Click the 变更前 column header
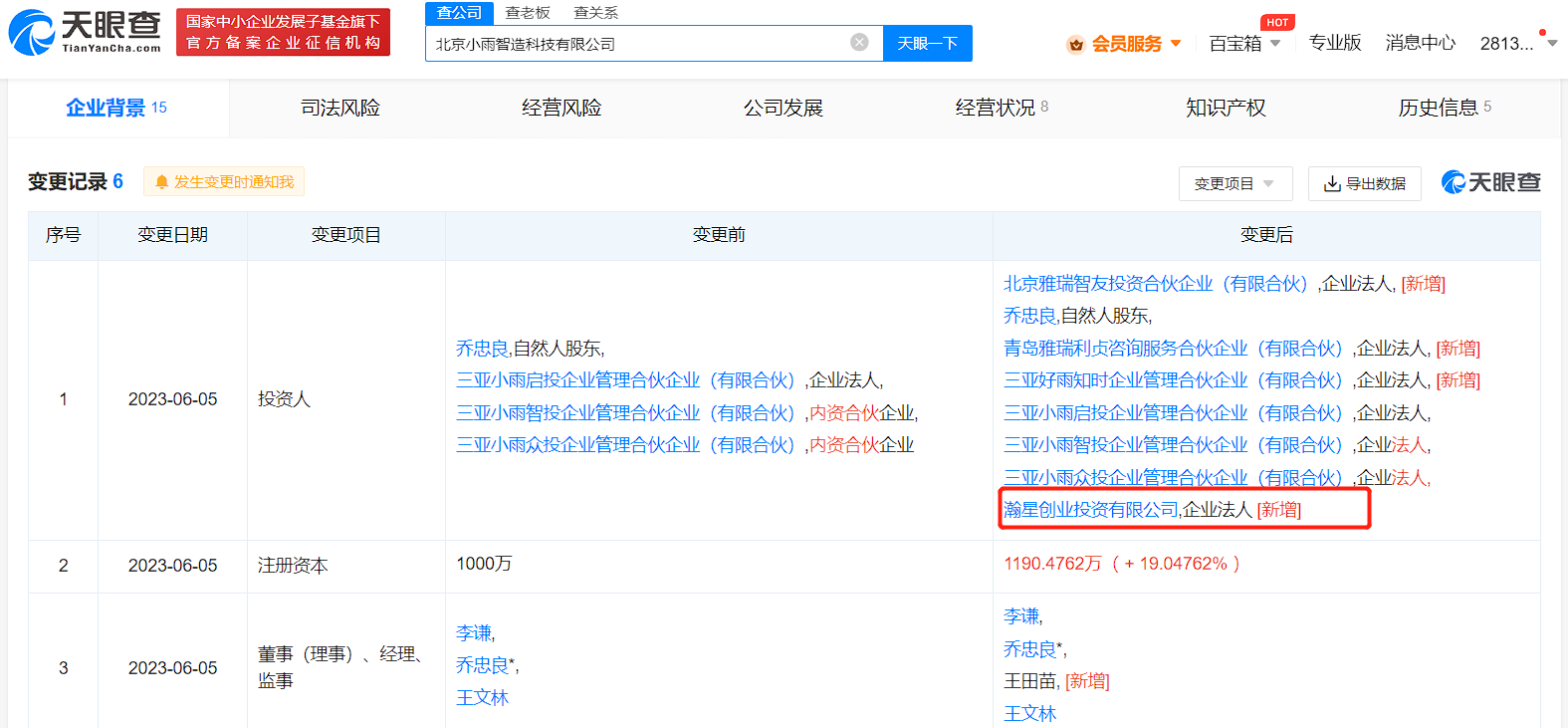Image resolution: width=1568 pixels, height=728 pixels. click(719, 235)
